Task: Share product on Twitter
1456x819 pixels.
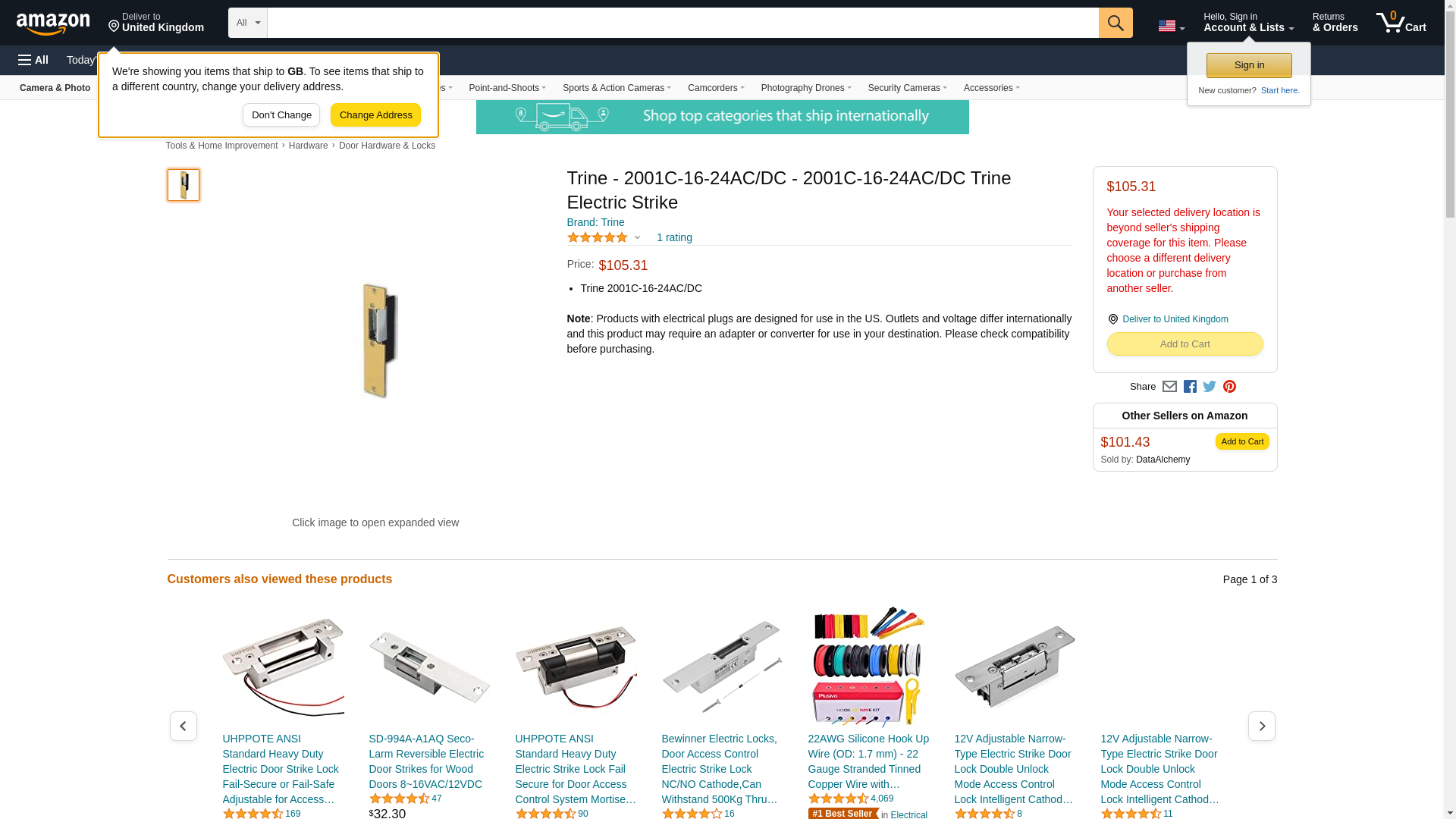Action: (x=1210, y=387)
